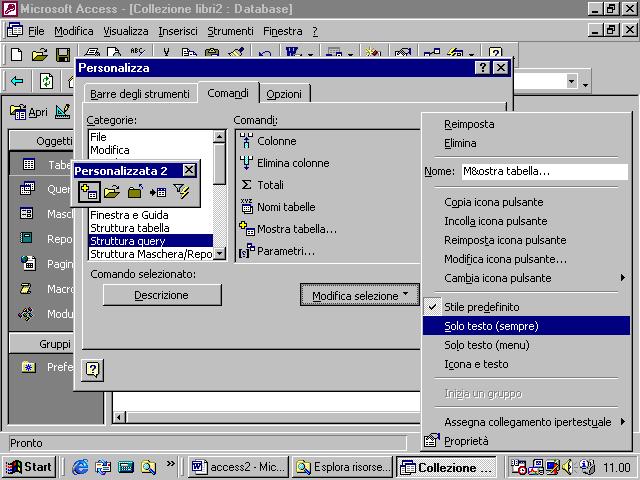This screenshot has height=480, width=640.
Task: Switch to access2 Word taskbar button
Action: coord(239,467)
